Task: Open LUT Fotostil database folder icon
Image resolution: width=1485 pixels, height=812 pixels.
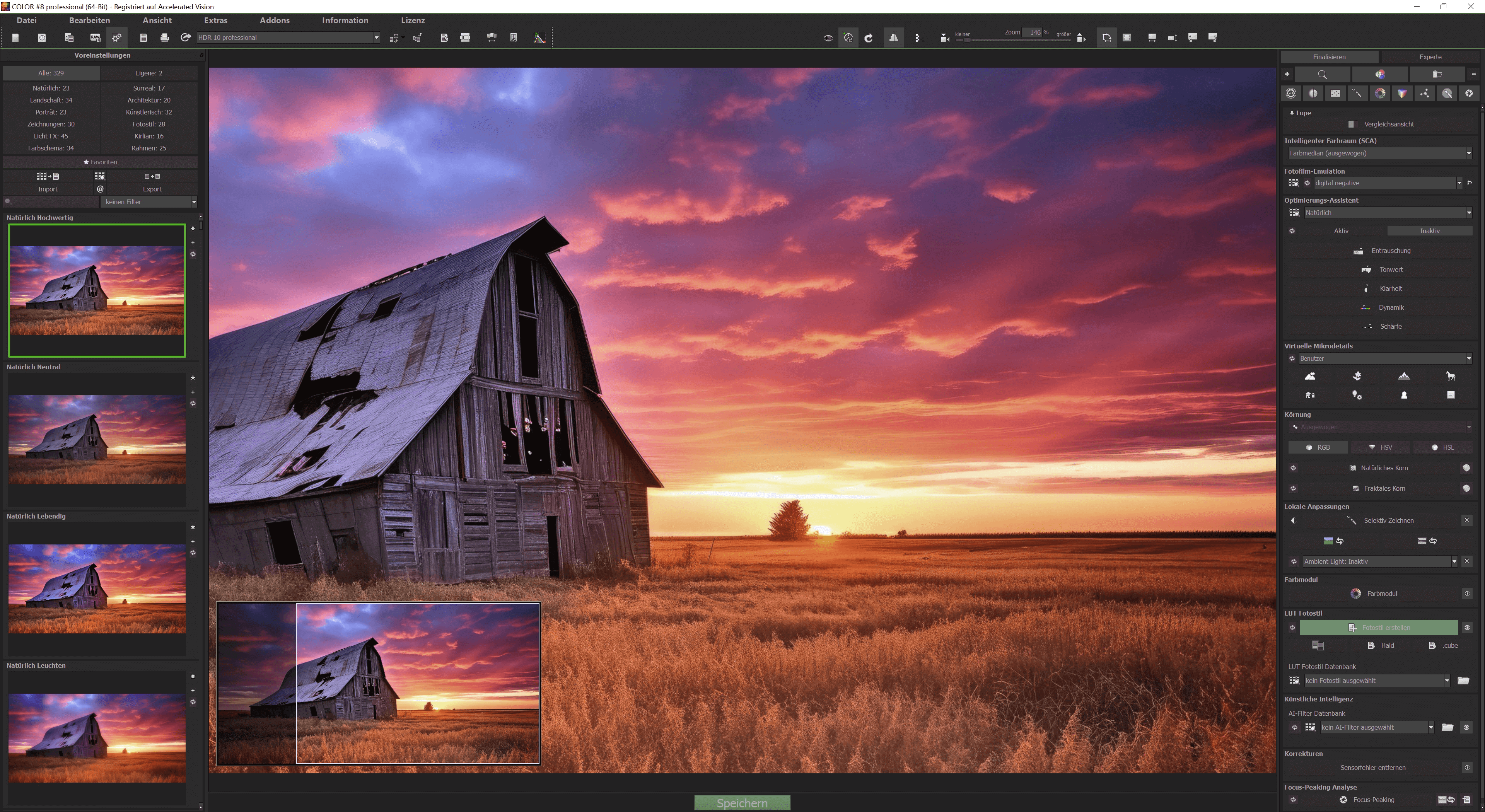Action: pyautogui.click(x=1463, y=681)
